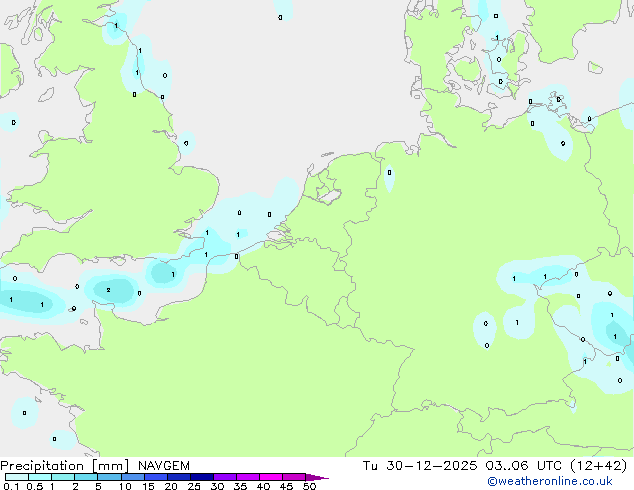Click the '03..06 UTC' time range text

524,466
